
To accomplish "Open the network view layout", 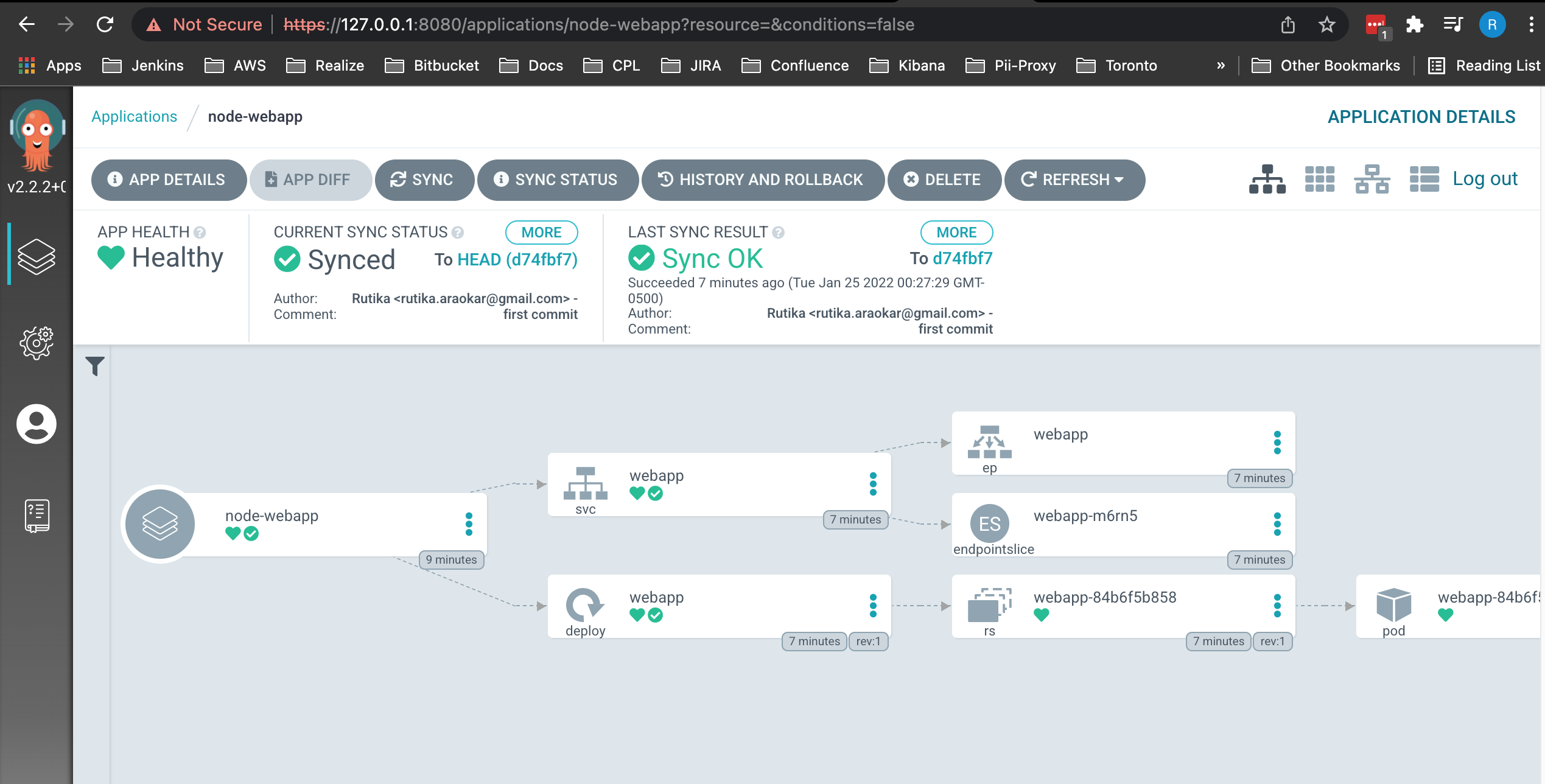I will point(1372,180).
